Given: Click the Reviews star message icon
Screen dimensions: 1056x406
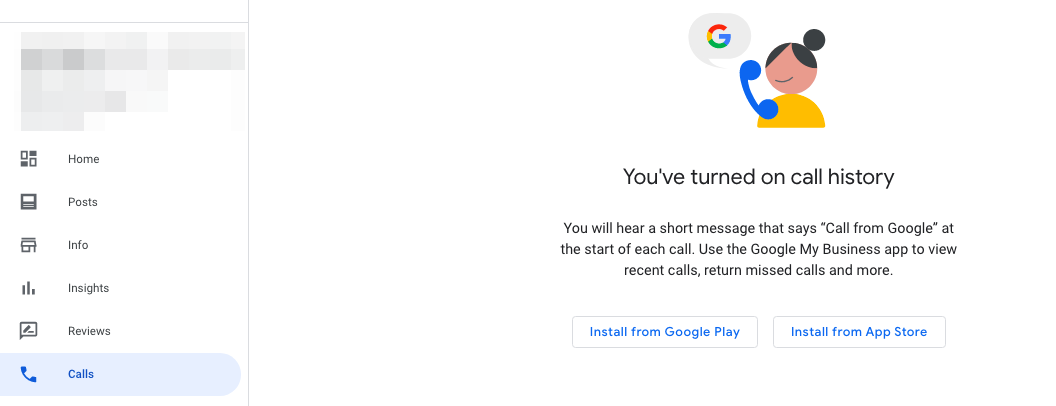Looking at the screenshot, I should point(29,331).
